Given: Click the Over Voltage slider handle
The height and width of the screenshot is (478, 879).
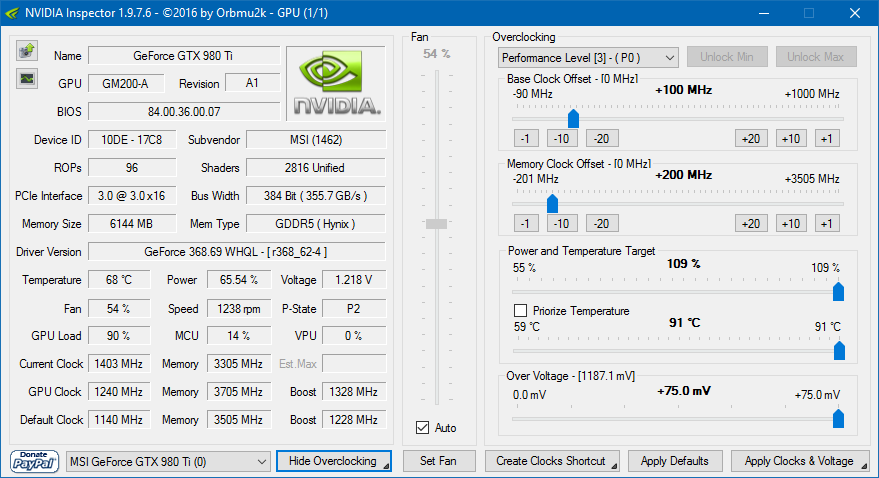Looking at the screenshot, I should (839, 419).
